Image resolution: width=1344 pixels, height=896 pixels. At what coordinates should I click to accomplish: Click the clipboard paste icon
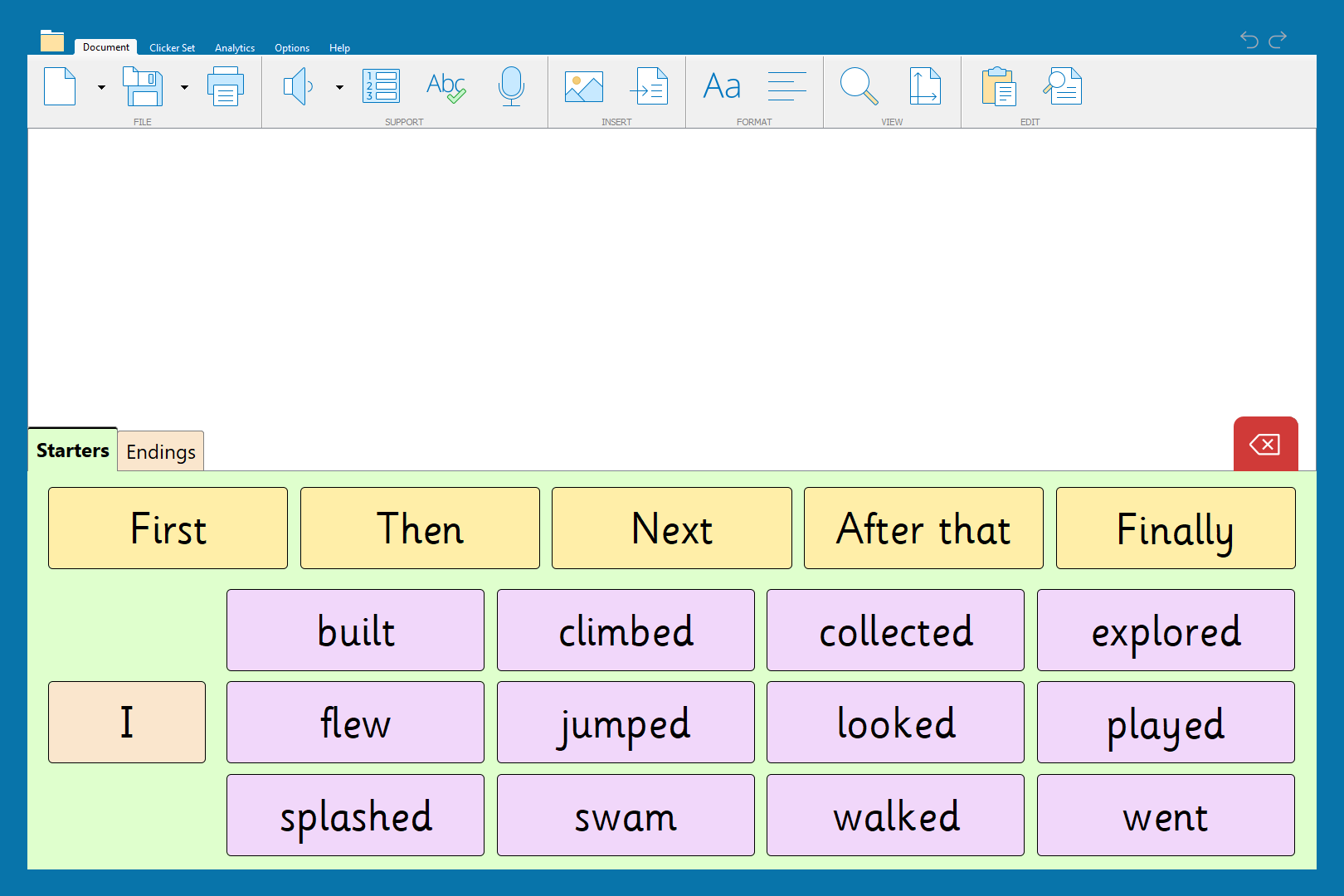click(x=998, y=86)
